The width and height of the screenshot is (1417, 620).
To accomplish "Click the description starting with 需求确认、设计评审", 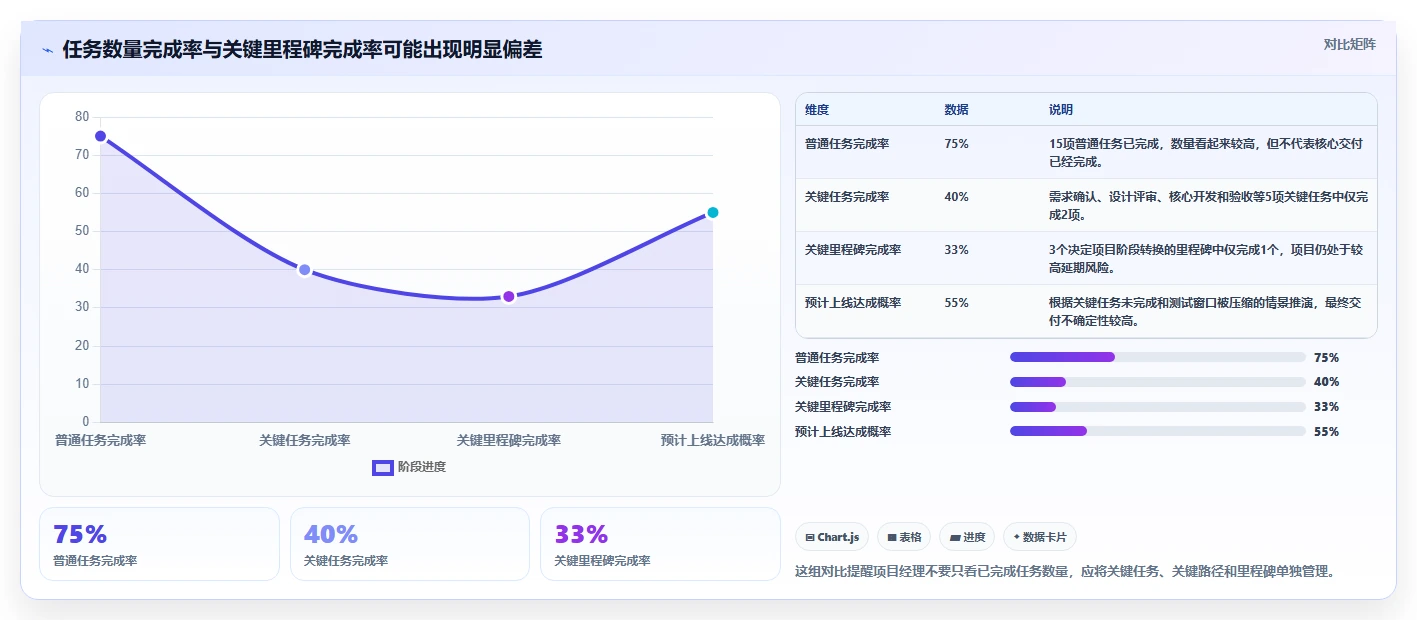I will click(x=1208, y=205).
